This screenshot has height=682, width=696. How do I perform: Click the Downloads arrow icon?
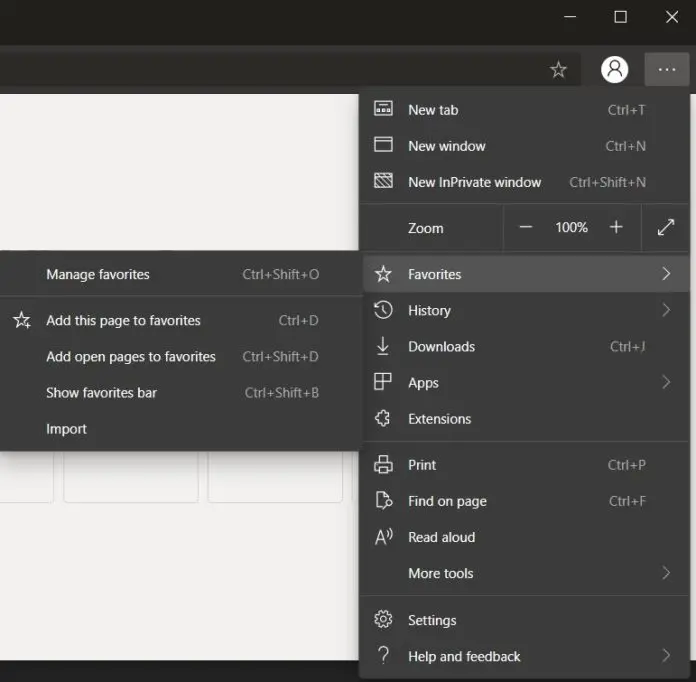click(x=383, y=346)
